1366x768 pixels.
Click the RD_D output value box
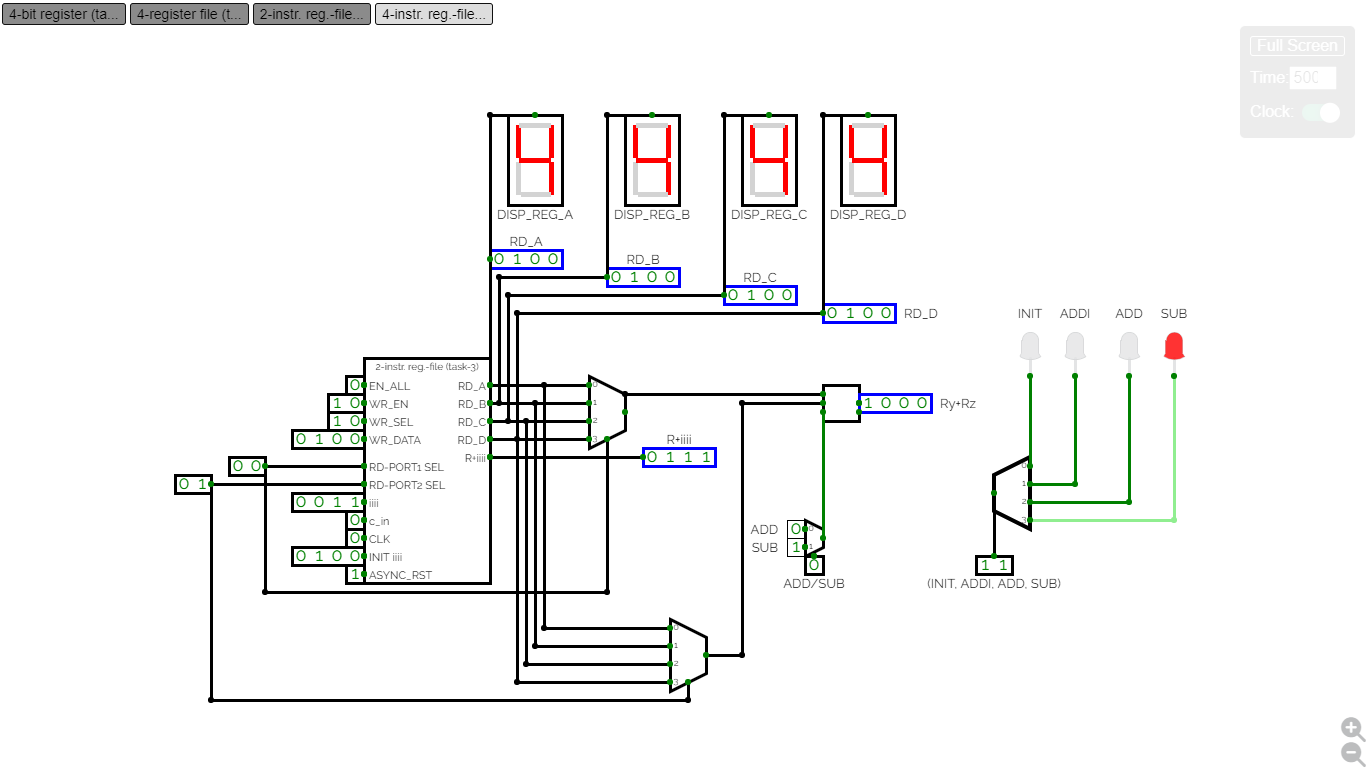tap(859, 313)
